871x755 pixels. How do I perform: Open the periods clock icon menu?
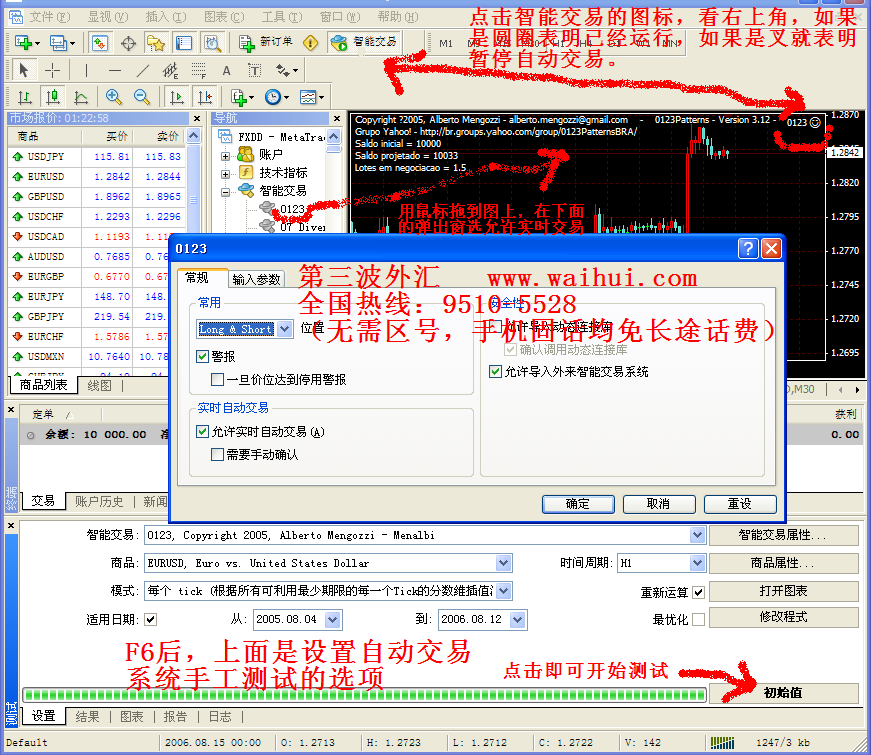(x=276, y=97)
